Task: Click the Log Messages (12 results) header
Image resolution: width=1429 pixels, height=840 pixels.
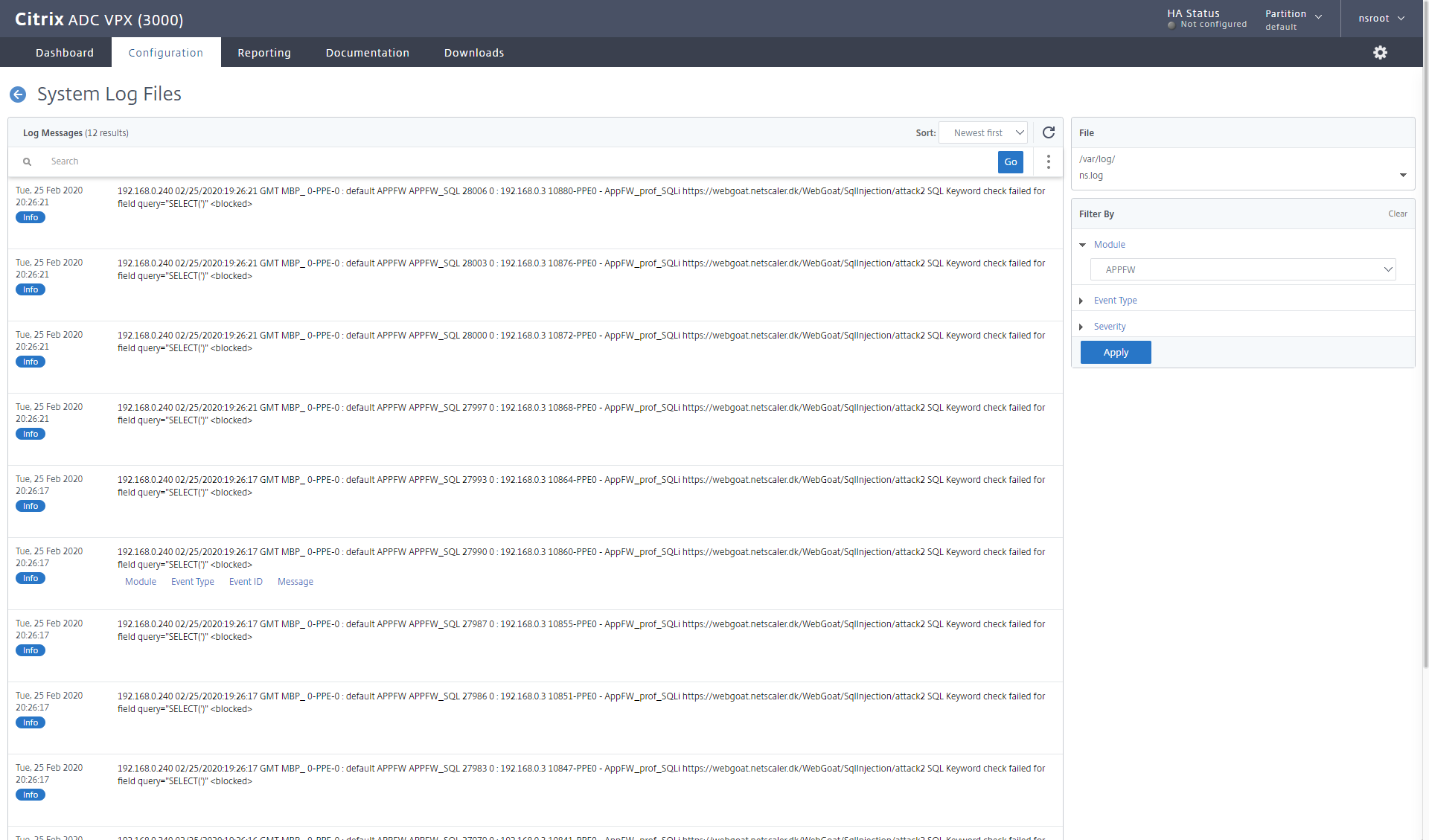Action: 76,133
